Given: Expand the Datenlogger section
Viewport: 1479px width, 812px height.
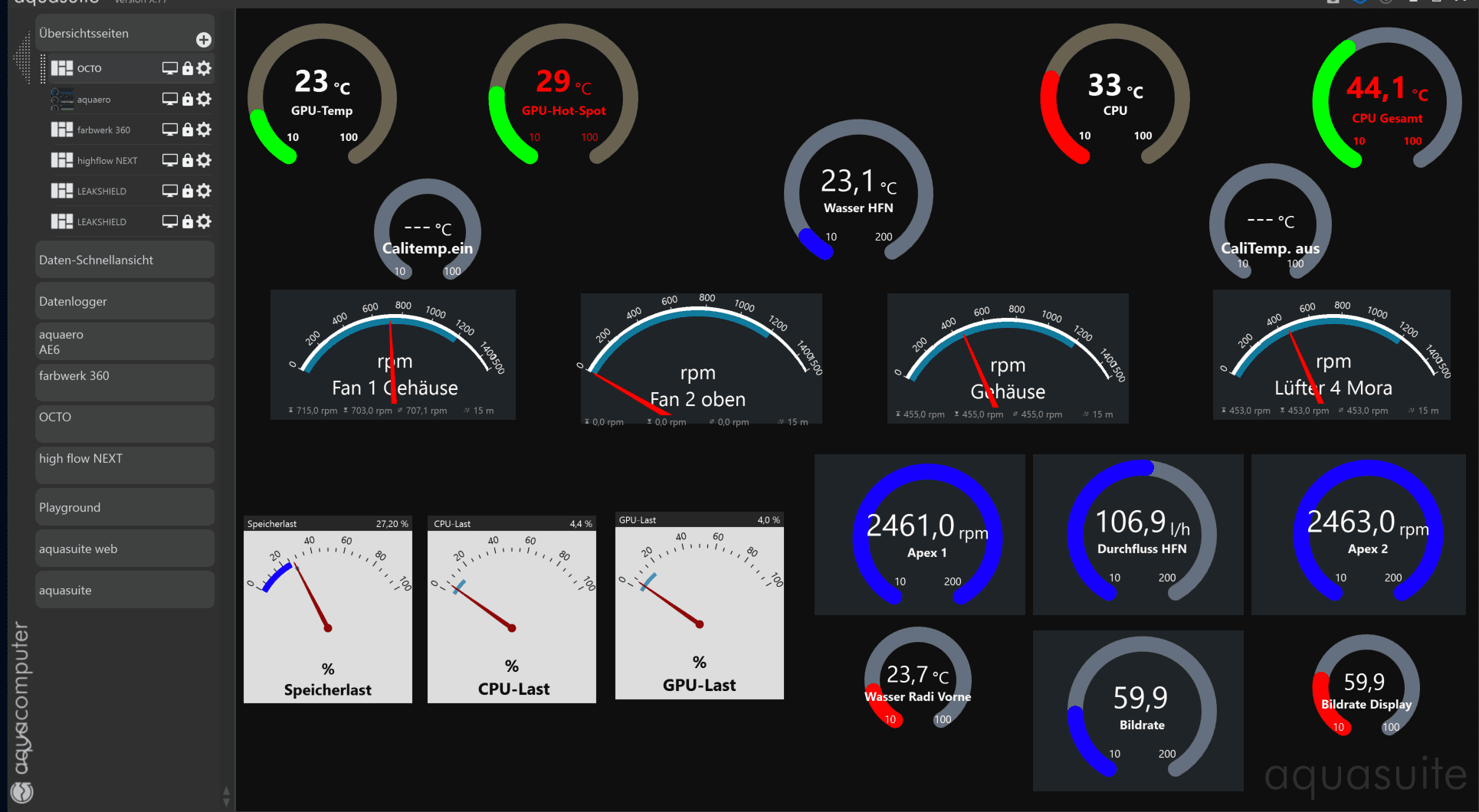Looking at the screenshot, I should [125, 302].
